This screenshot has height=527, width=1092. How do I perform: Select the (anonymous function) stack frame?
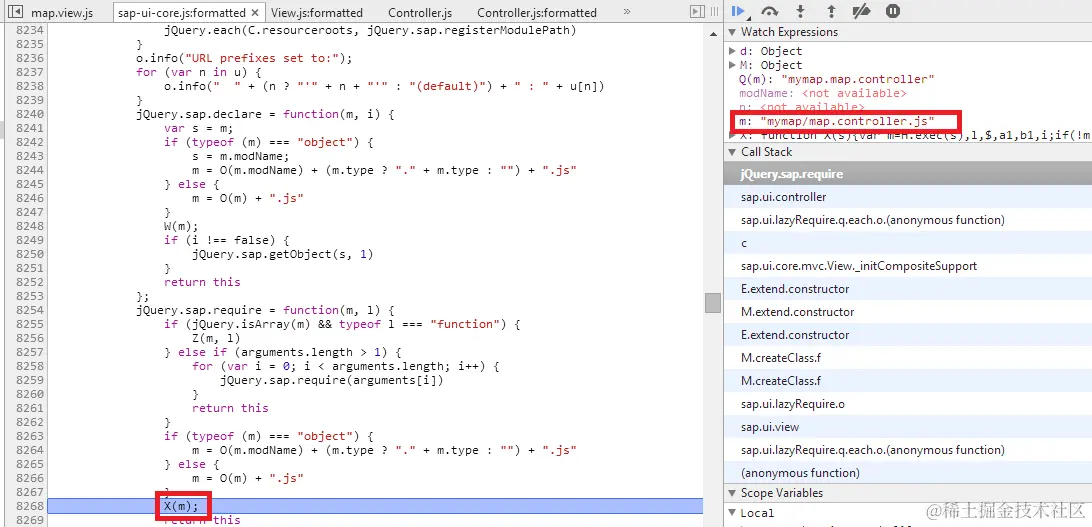click(908, 473)
